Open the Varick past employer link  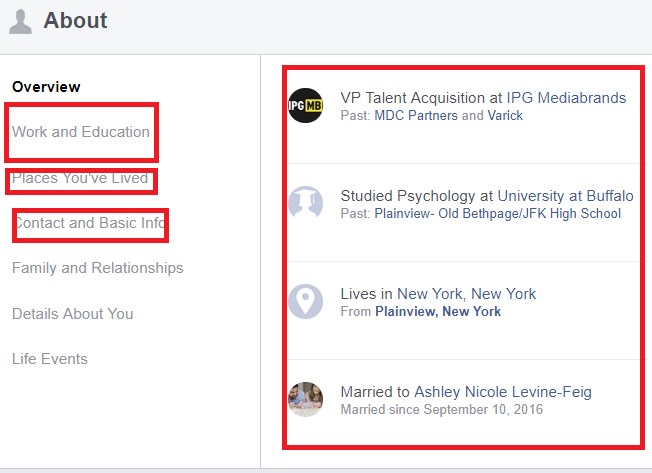point(505,116)
